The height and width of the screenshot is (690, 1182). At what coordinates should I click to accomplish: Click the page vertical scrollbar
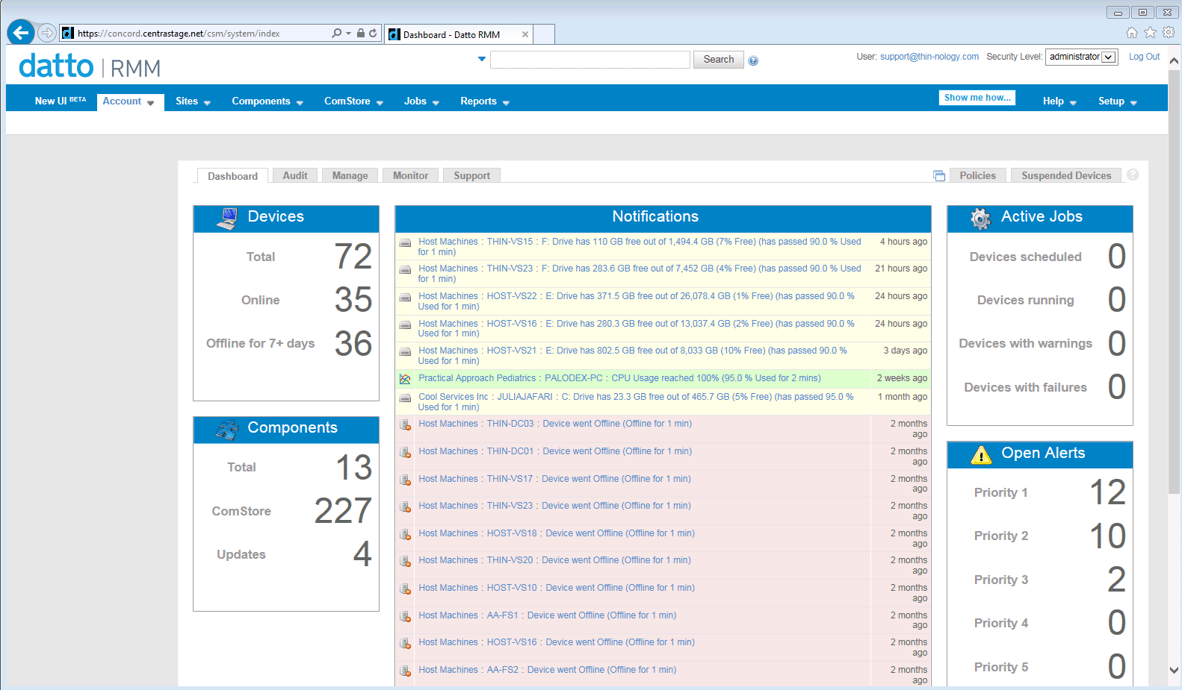pos(1174,283)
